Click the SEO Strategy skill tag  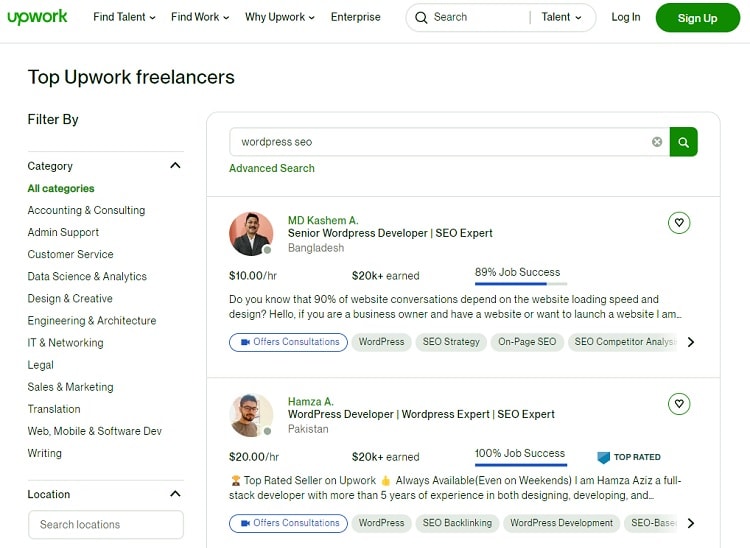point(451,342)
